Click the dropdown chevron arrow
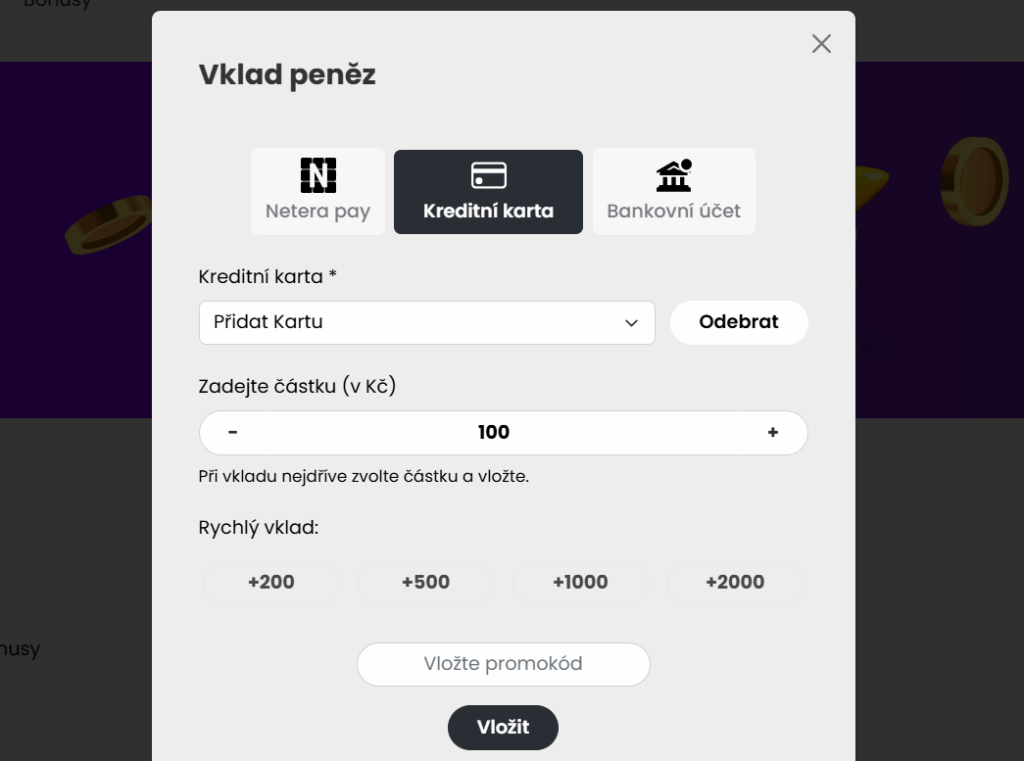The height and width of the screenshot is (761, 1024). [x=631, y=323]
